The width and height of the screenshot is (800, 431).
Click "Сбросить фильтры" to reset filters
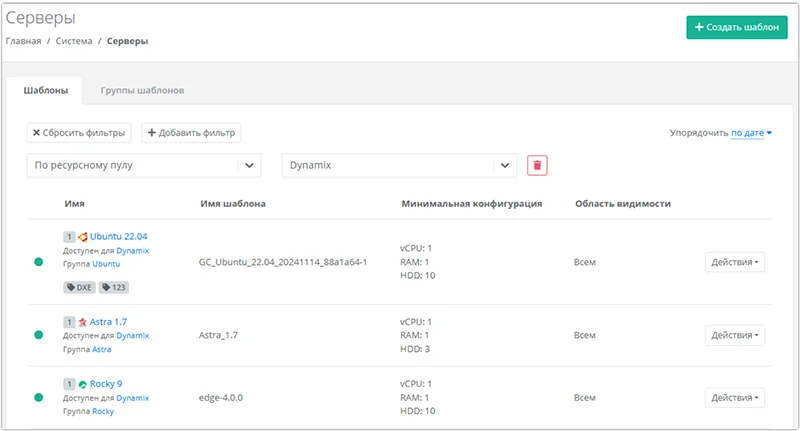click(79, 133)
